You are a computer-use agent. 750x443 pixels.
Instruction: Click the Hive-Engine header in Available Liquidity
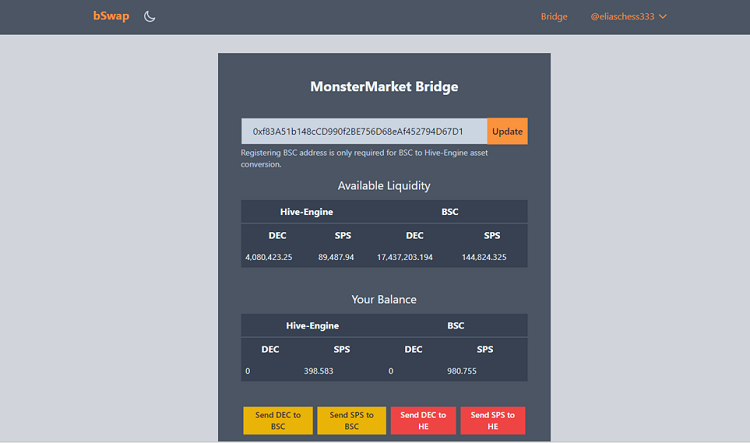coord(307,212)
